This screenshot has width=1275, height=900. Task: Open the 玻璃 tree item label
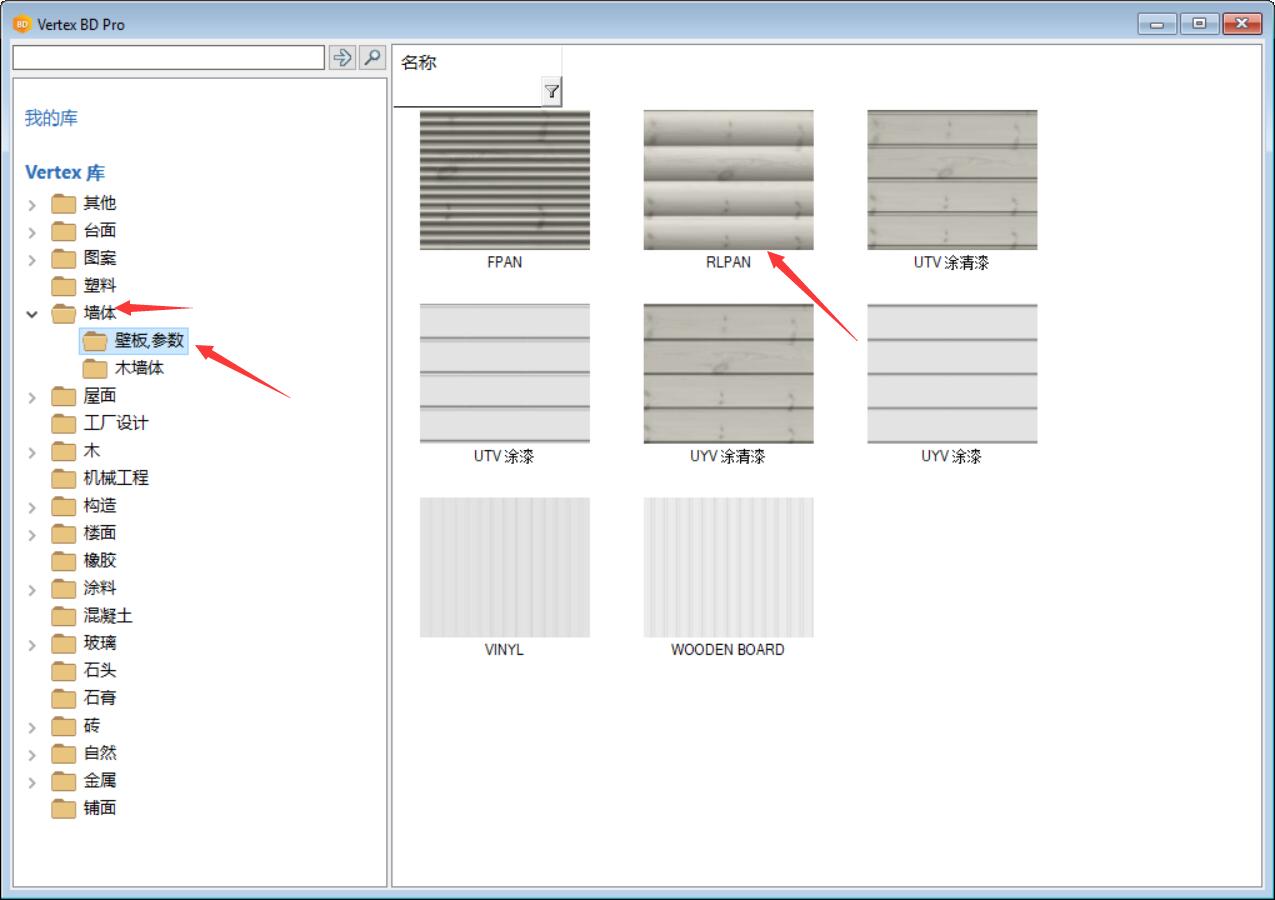pos(100,643)
